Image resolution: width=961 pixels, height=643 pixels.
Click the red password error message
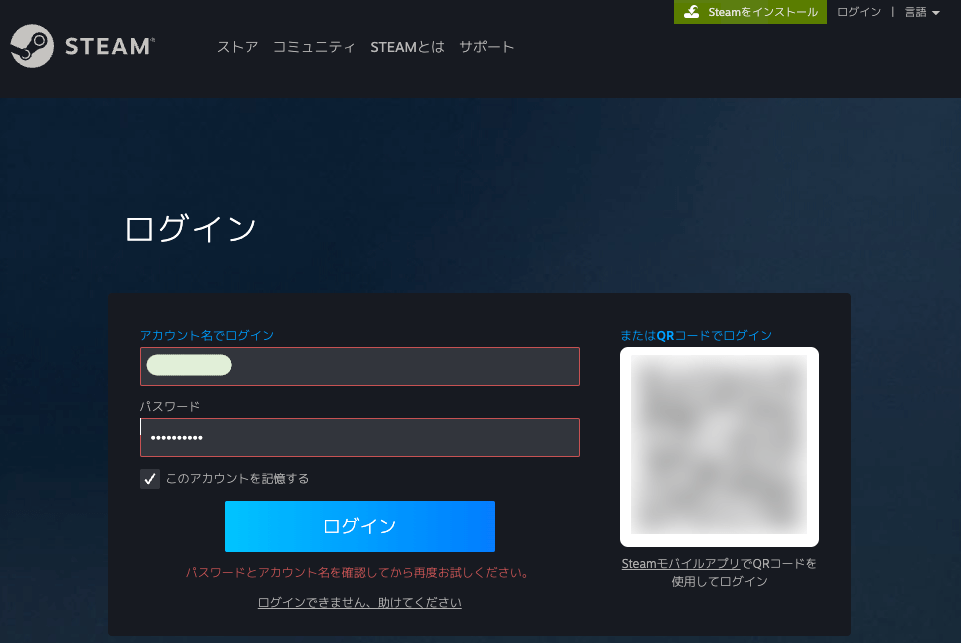click(x=358, y=573)
